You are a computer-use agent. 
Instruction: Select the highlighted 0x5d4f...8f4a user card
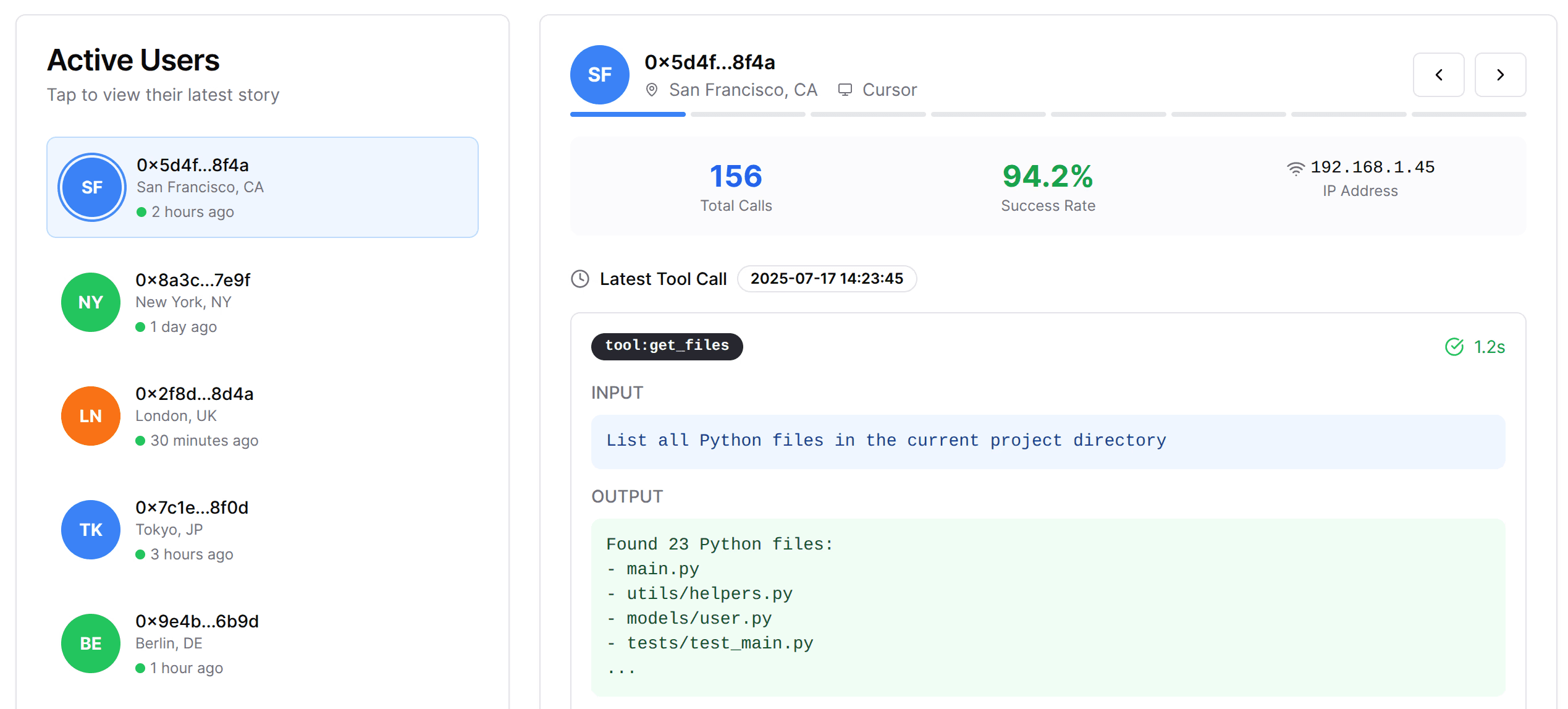(x=262, y=187)
